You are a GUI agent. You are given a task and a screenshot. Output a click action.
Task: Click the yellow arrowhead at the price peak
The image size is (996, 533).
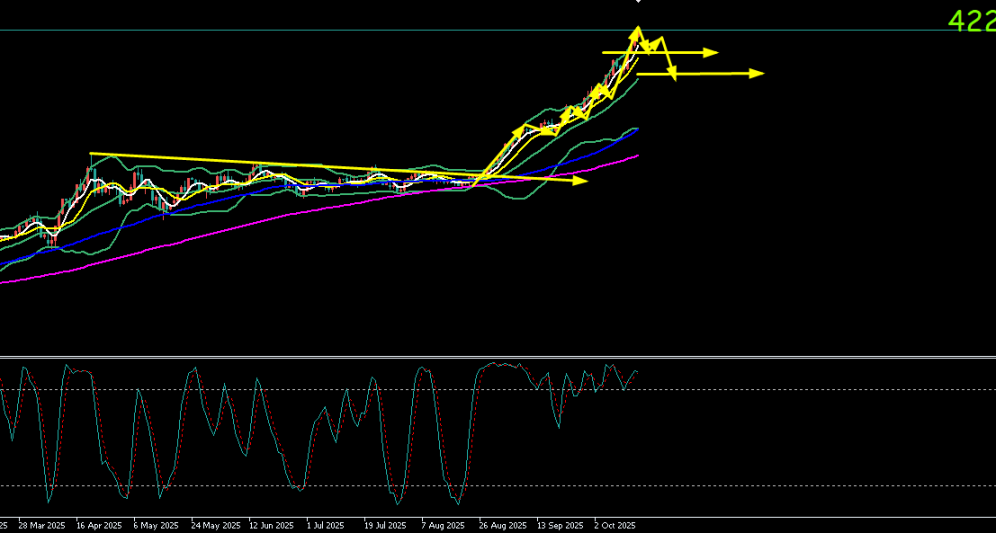tap(636, 32)
